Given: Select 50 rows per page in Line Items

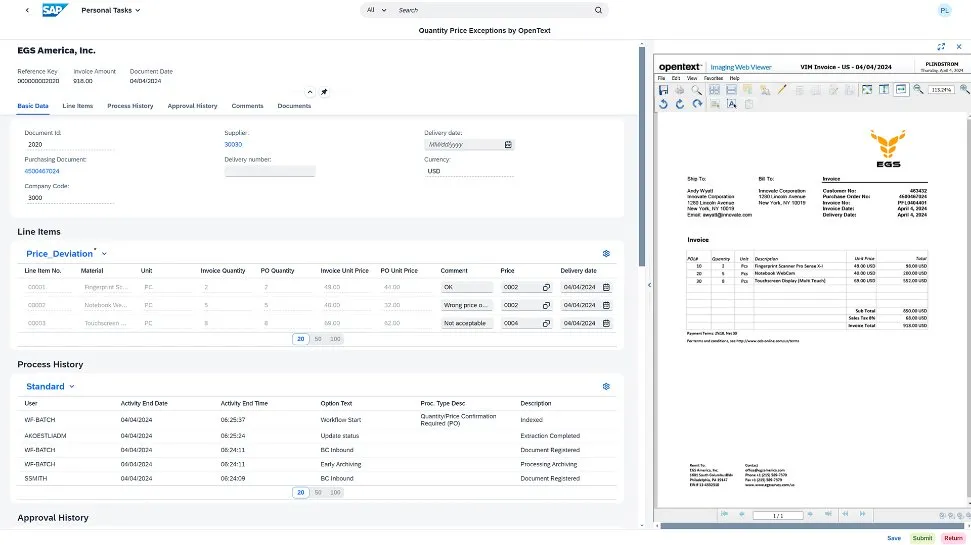Looking at the screenshot, I should tap(318, 339).
